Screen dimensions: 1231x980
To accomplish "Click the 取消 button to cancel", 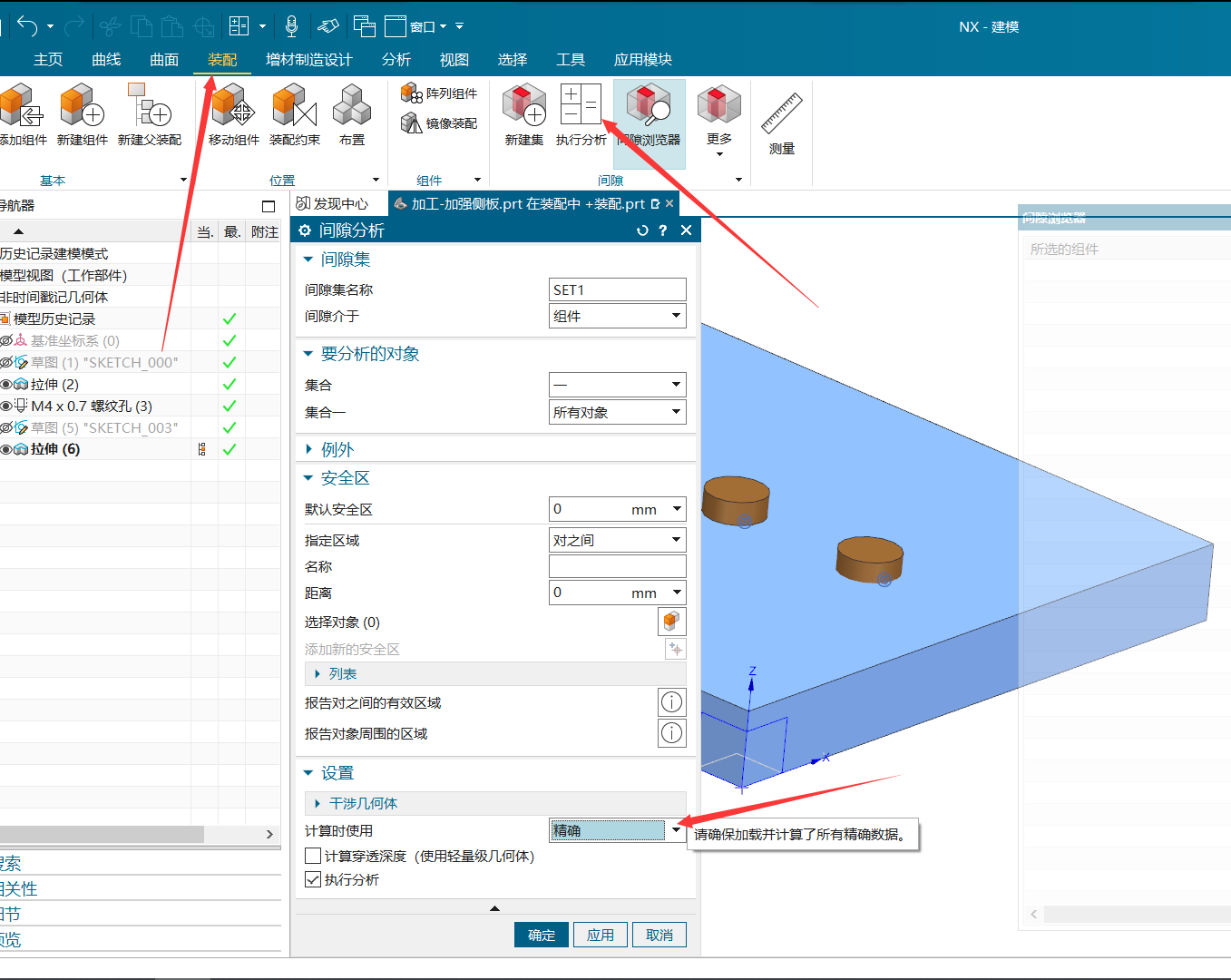I will coord(659,934).
